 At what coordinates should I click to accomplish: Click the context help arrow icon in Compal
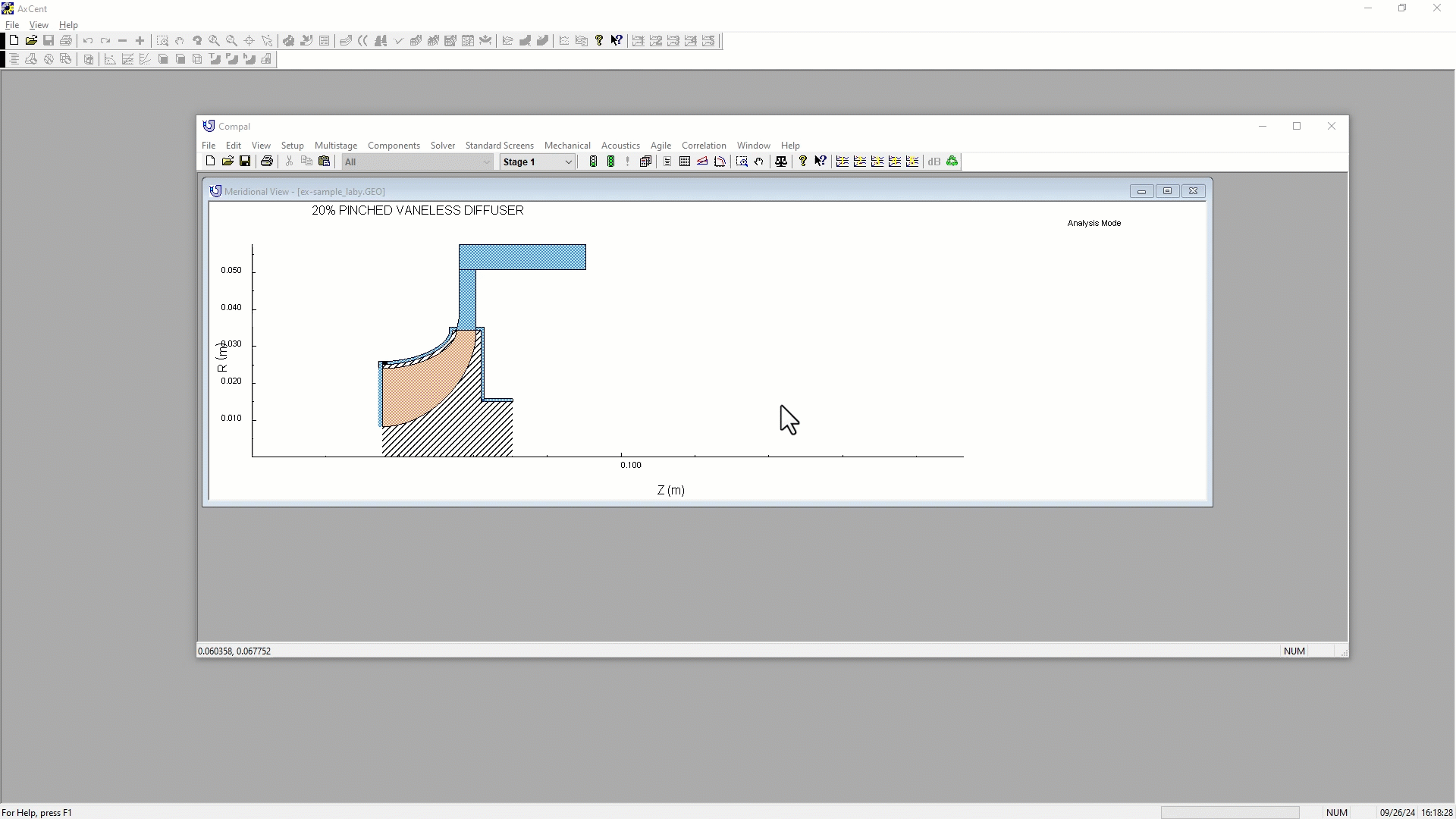[x=821, y=162]
